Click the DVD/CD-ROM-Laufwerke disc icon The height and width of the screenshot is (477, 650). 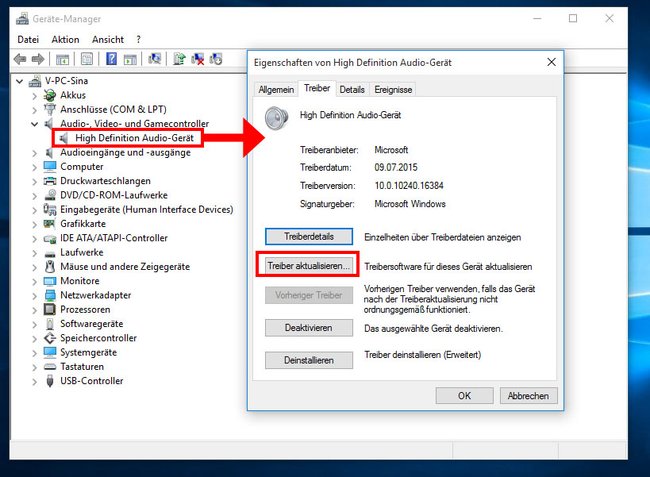[50, 195]
